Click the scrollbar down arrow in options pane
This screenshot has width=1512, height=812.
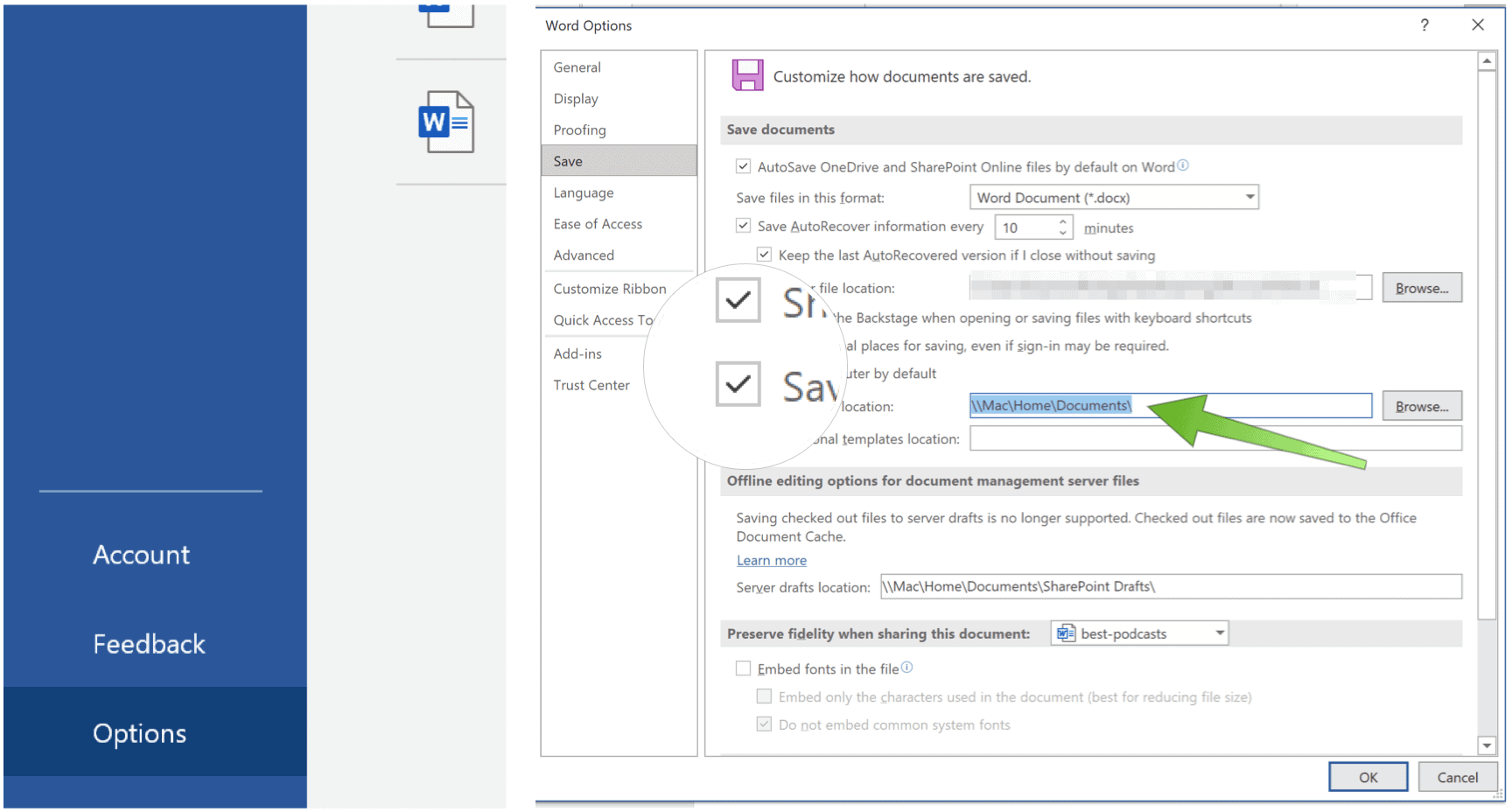click(1487, 745)
